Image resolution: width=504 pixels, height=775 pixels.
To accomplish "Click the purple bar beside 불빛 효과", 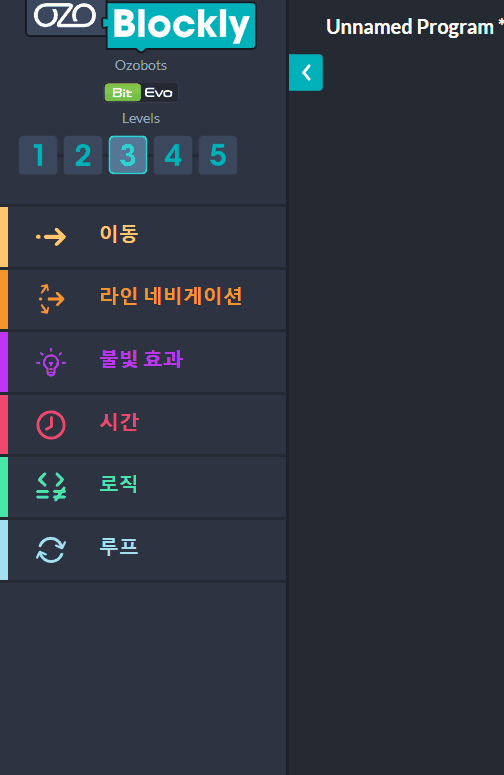I will (x=4, y=362).
